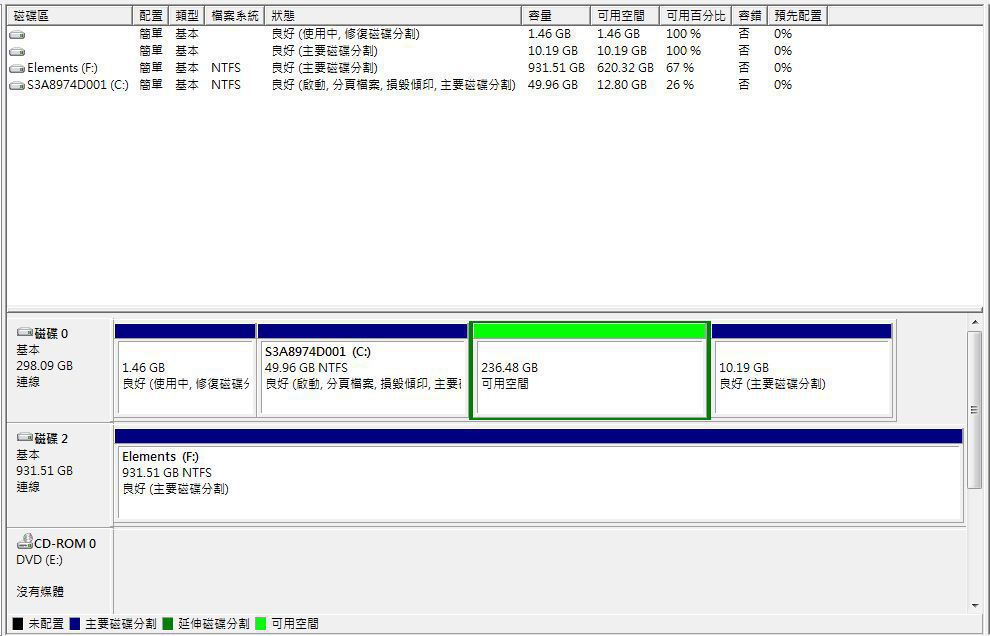Click the 67 % free percentage cell
This screenshot has height=636, width=990.
(x=680, y=68)
